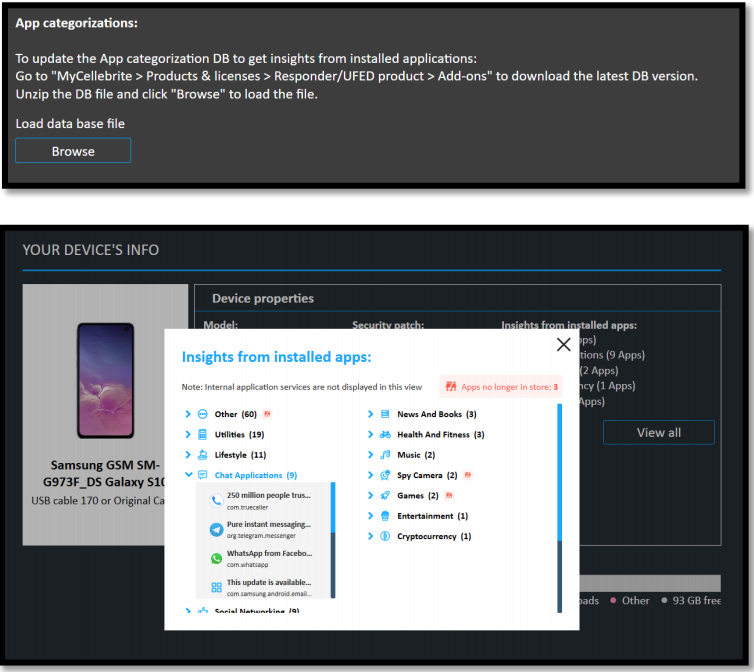Image resolution: width=754 pixels, height=672 pixels.
Task: Click the 93 GB free storage legend
Action: 691,600
